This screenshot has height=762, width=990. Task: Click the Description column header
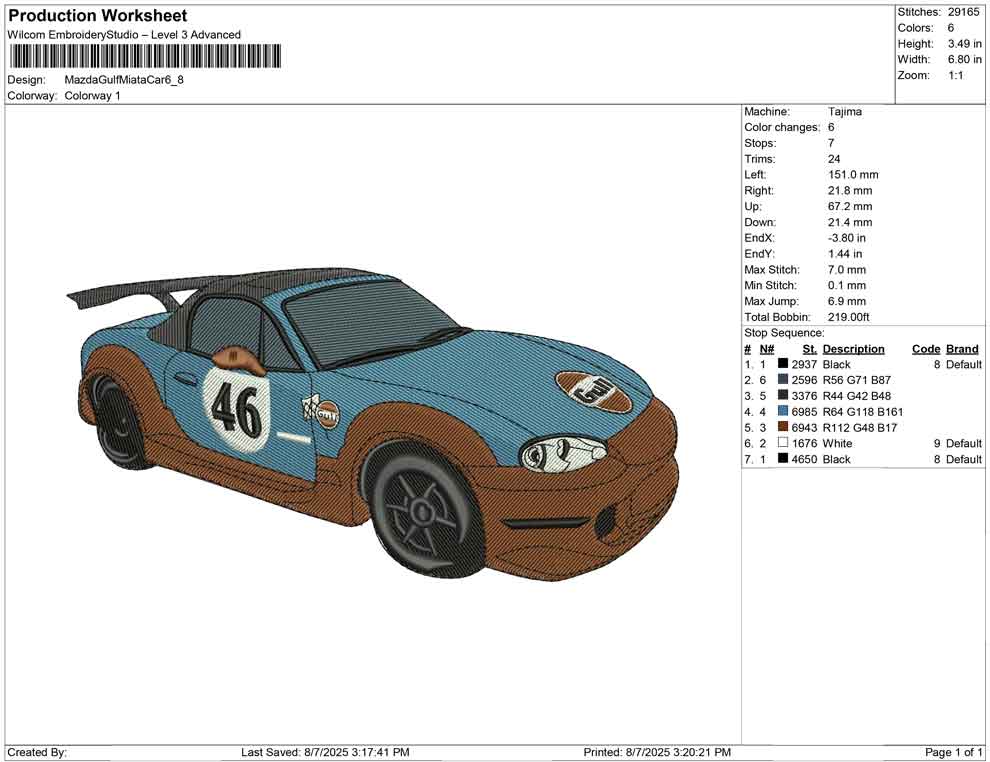[854, 348]
